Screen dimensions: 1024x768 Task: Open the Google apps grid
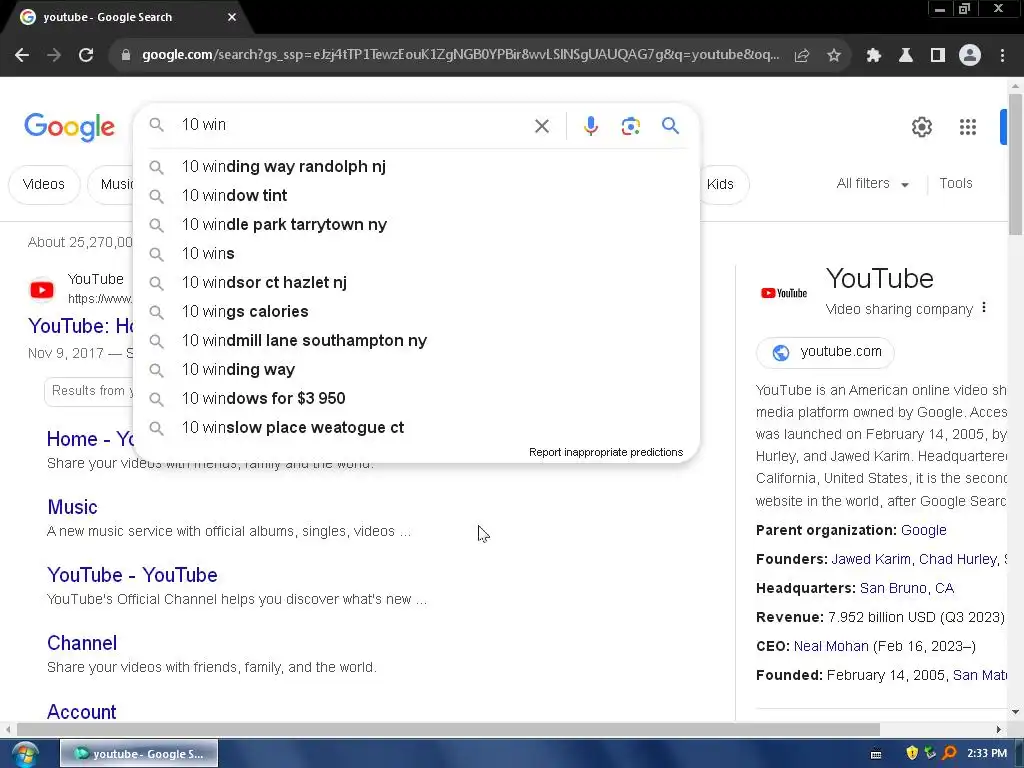coord(968,127)
